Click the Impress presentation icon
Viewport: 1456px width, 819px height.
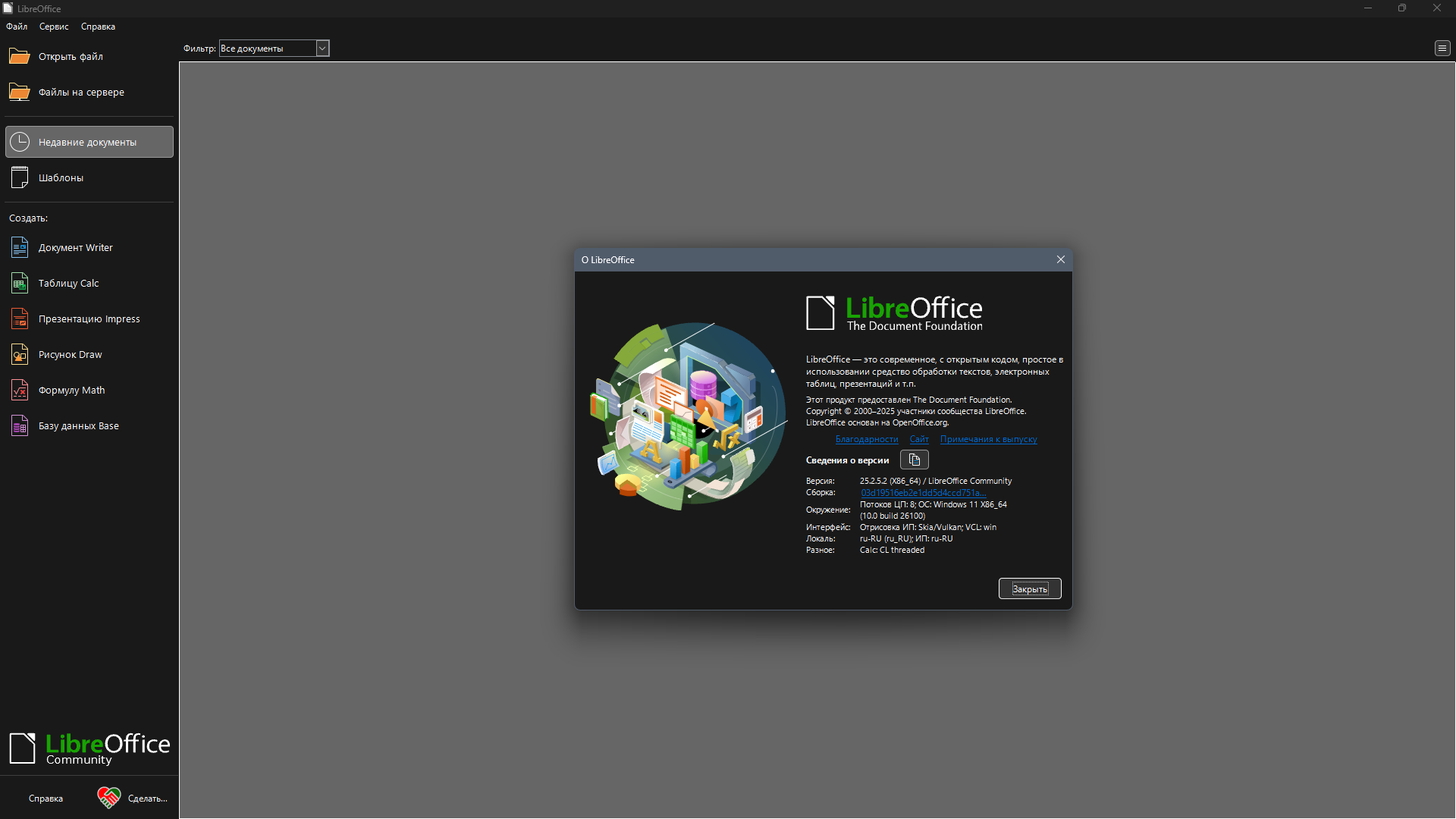[20, 318]
